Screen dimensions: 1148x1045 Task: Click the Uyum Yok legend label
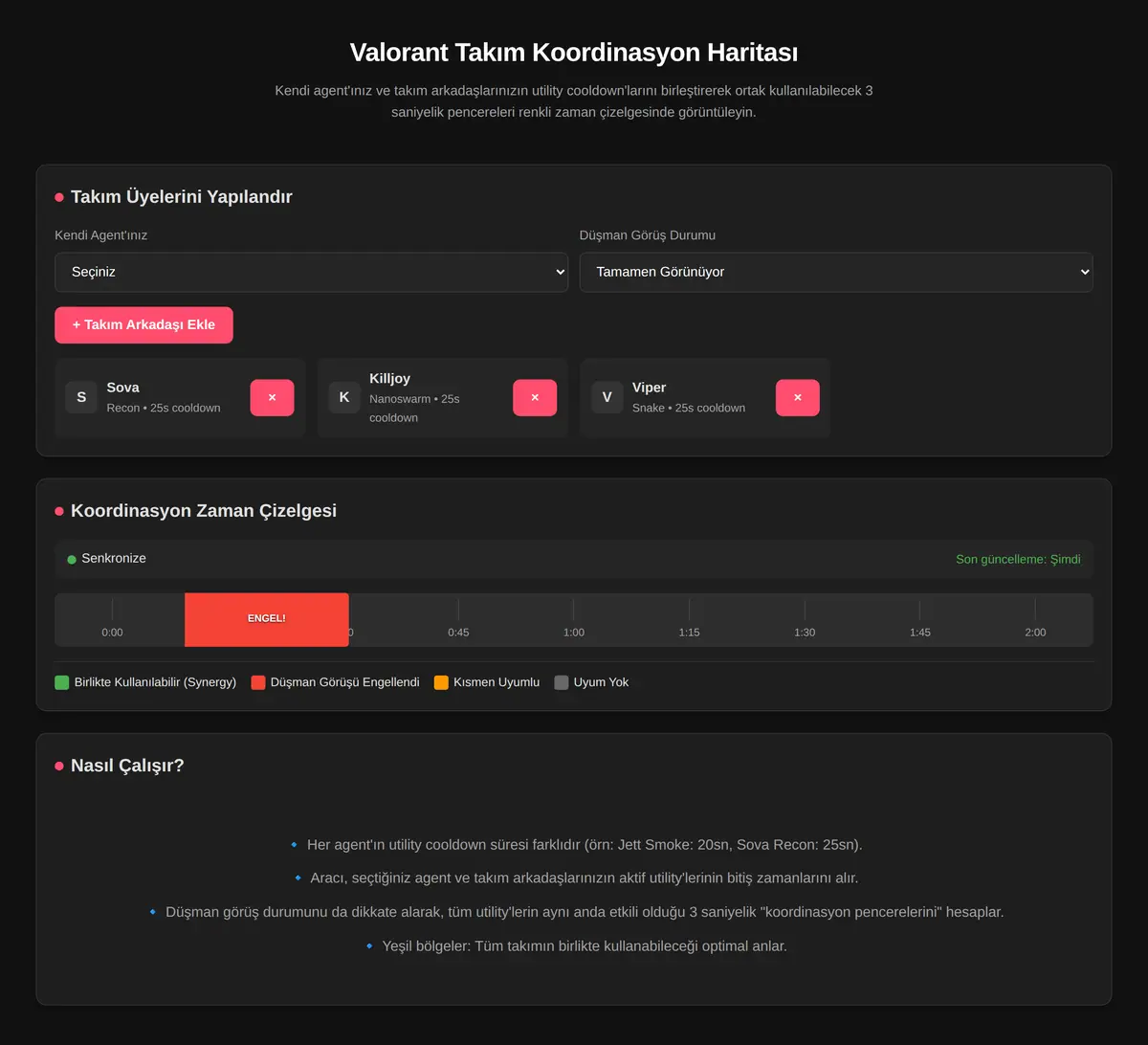click(x=601, y=682)
